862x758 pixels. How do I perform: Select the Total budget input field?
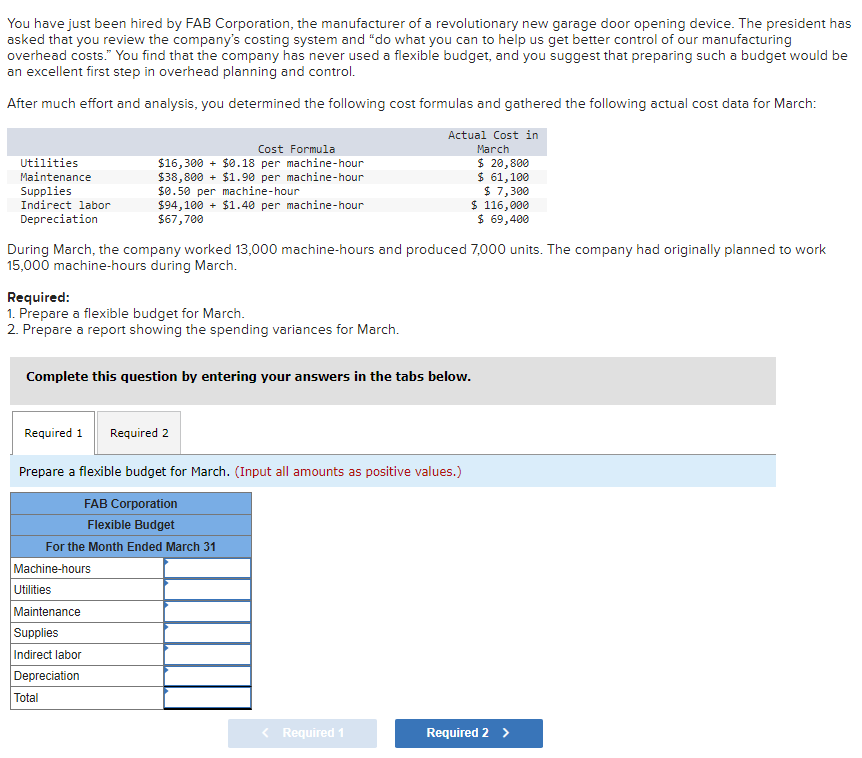pos(207,698)
